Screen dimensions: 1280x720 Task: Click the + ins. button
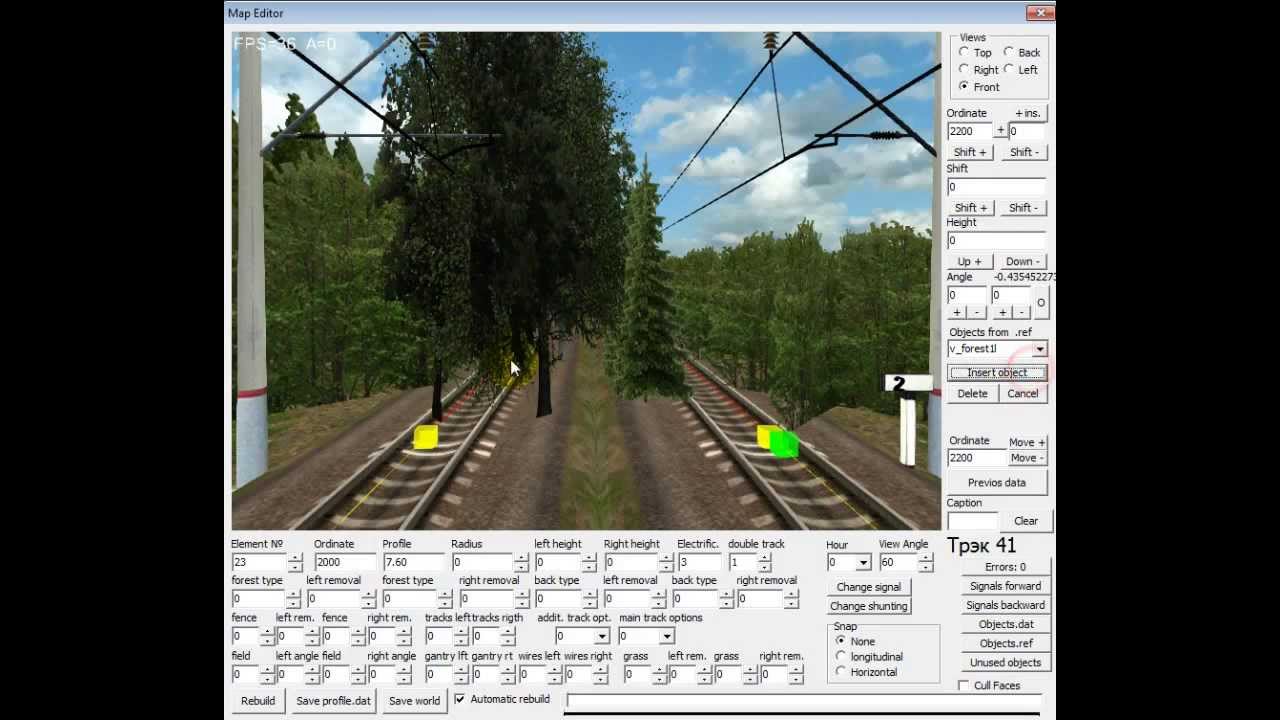(x=1027, y=113)
